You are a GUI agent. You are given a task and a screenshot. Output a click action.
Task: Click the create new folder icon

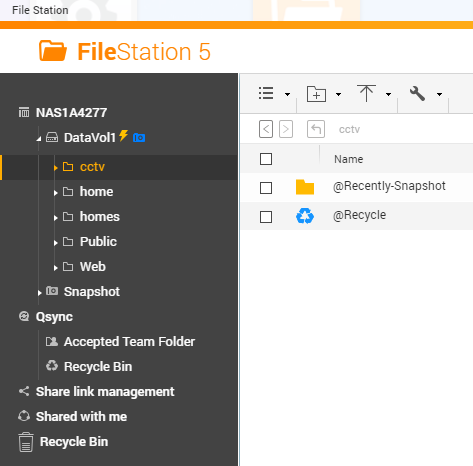click(x=316, y=94)
